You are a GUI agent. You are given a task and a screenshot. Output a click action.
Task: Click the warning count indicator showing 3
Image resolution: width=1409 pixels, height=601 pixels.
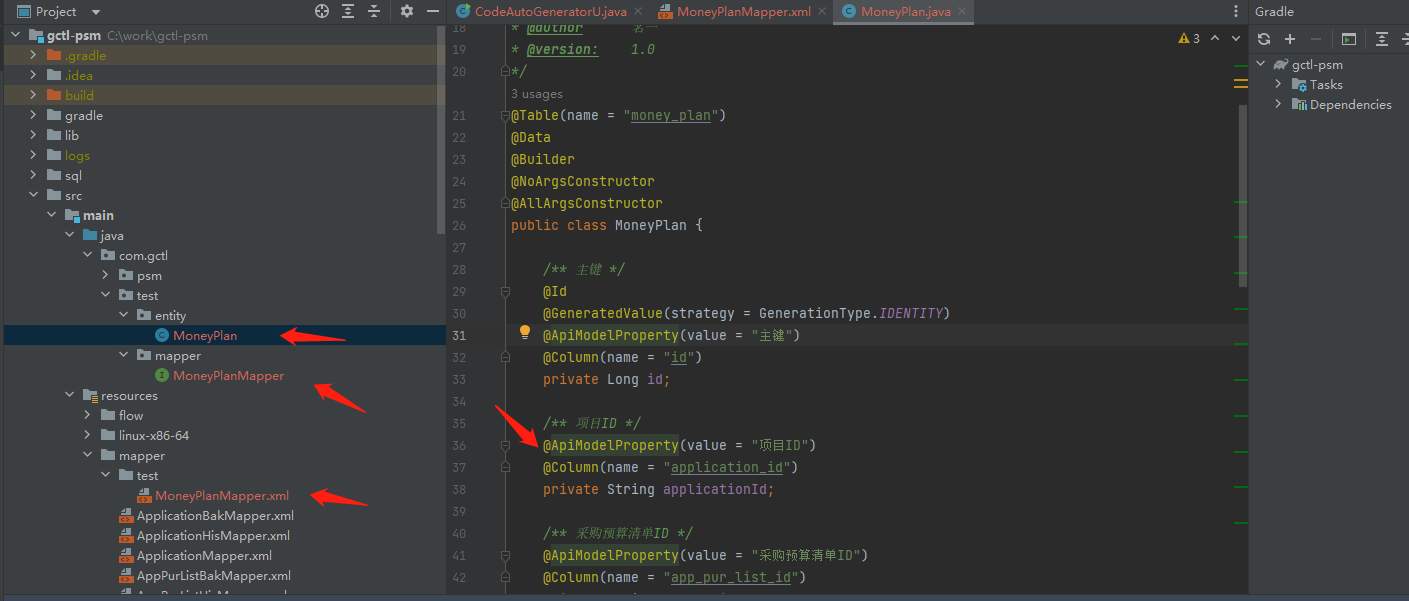click(x=1189, y=38)
